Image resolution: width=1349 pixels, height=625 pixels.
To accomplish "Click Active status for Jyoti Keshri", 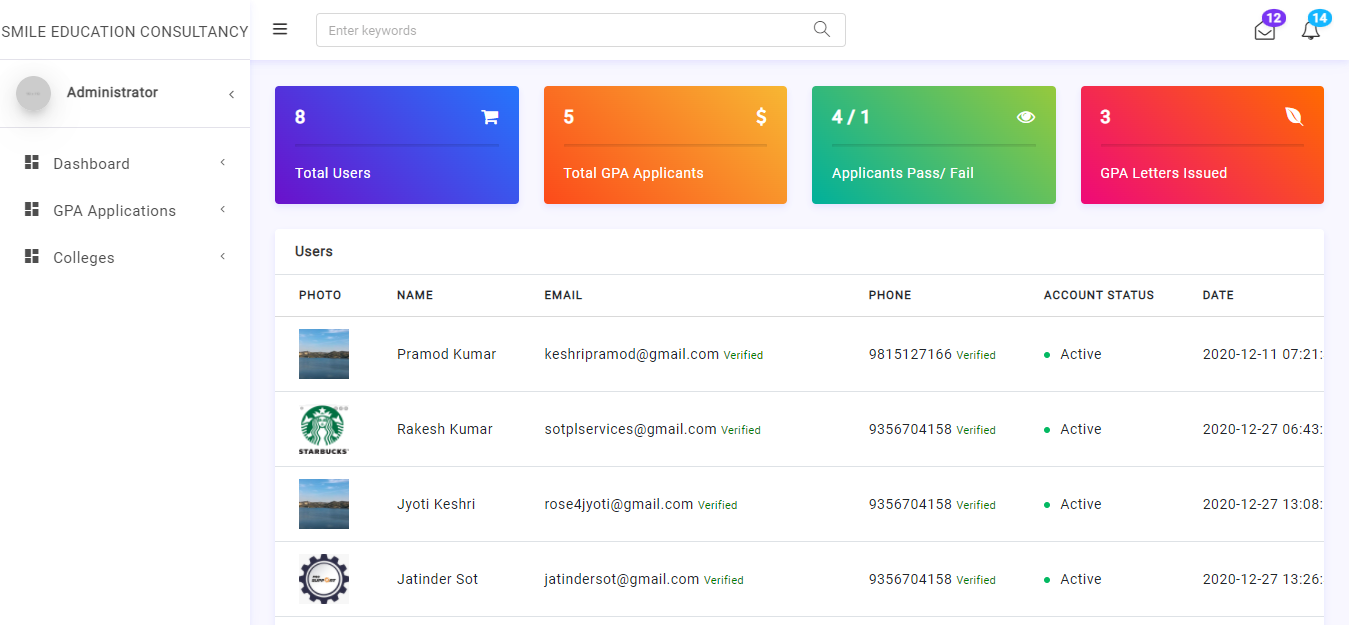I will point(1081,504).
